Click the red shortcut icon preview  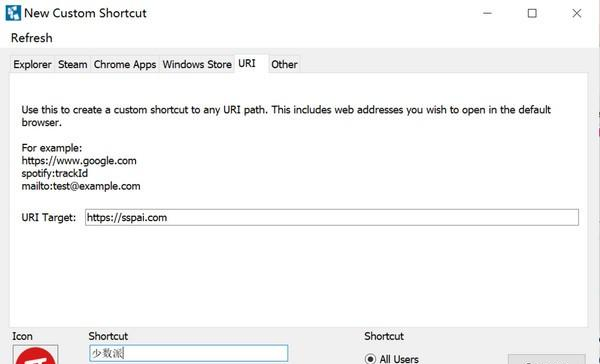coord(36,354)
